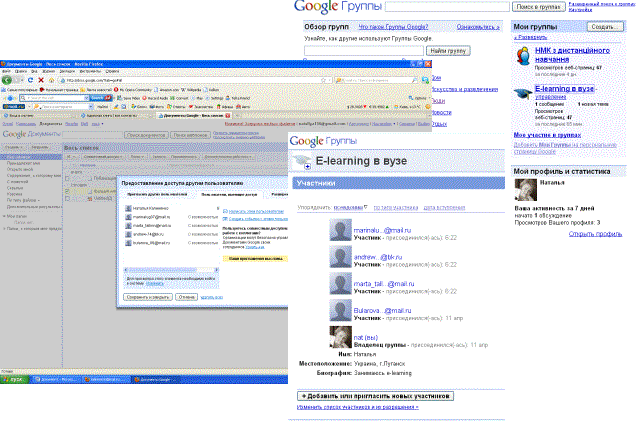Screen dimensions: 636x421
Task: Click marinalu...@mail.ru participant link
Action: 382,230
